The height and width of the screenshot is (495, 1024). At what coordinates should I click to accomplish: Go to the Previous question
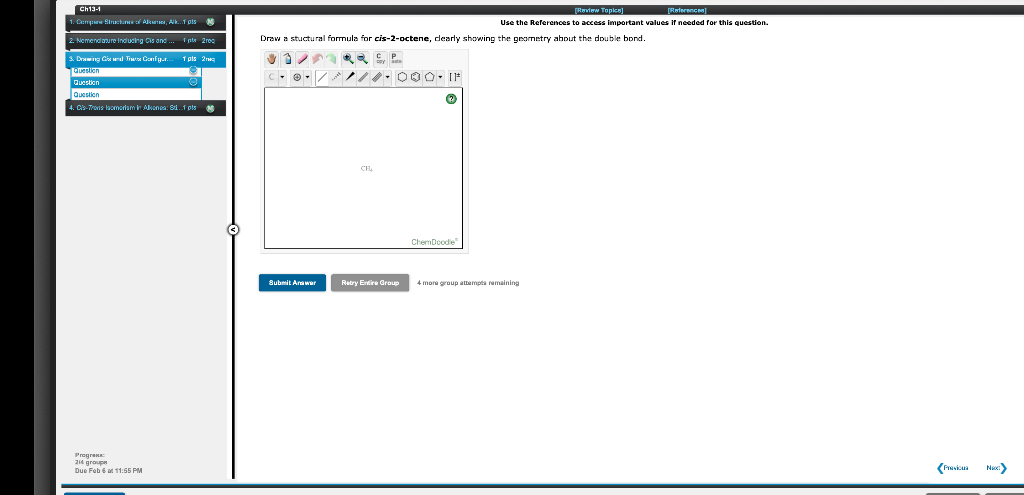click(953, 468)
